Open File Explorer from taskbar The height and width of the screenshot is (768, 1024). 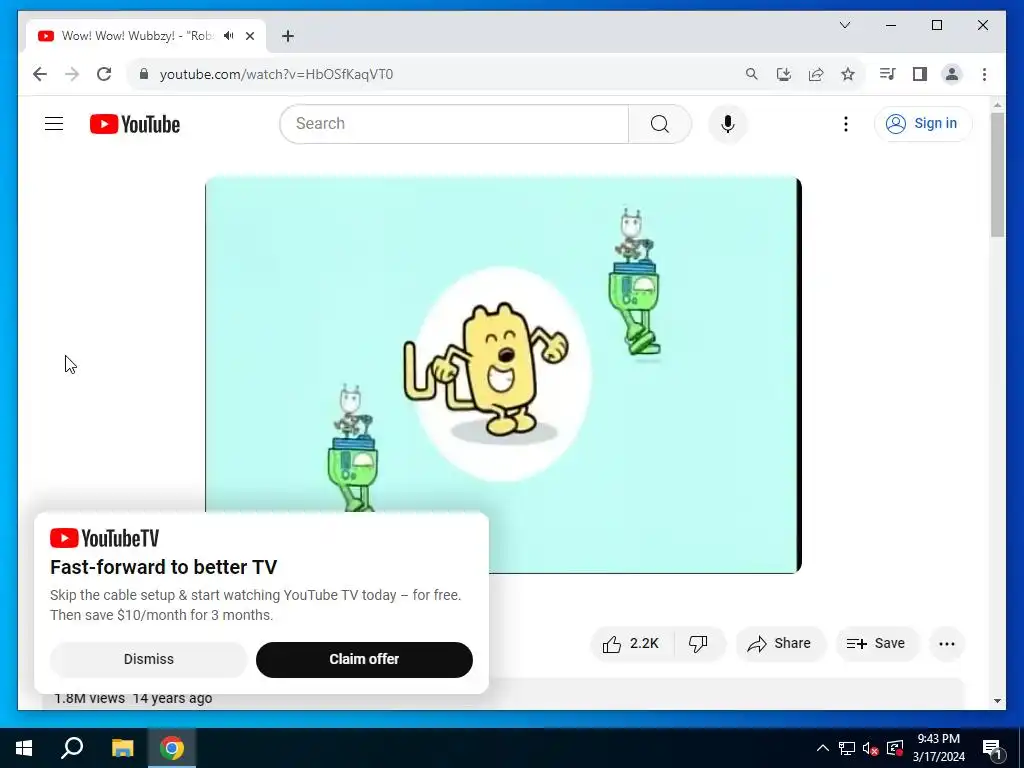click(x=122, y=748)
